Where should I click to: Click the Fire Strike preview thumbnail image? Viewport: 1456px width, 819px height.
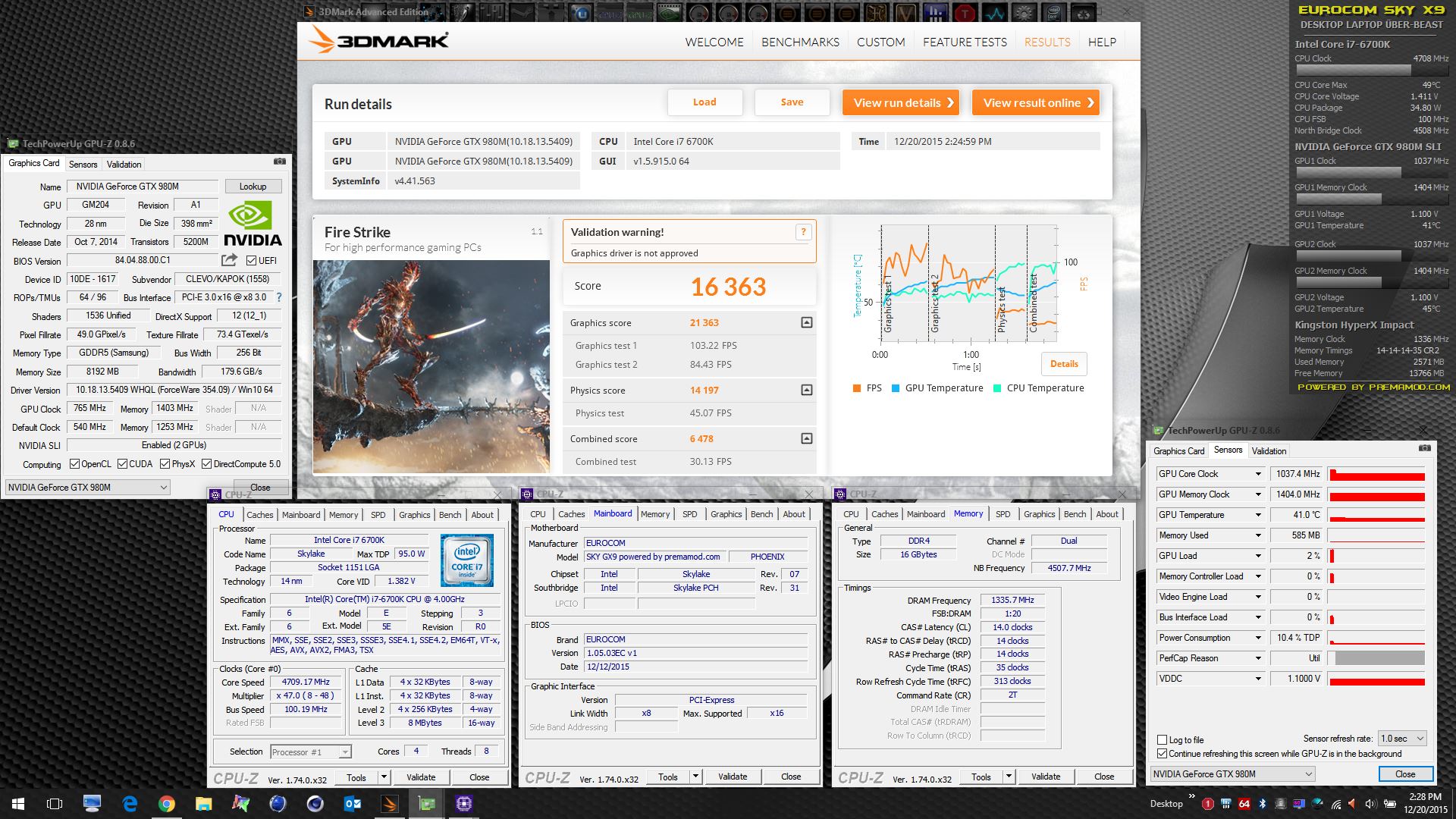tap(431, 366)
